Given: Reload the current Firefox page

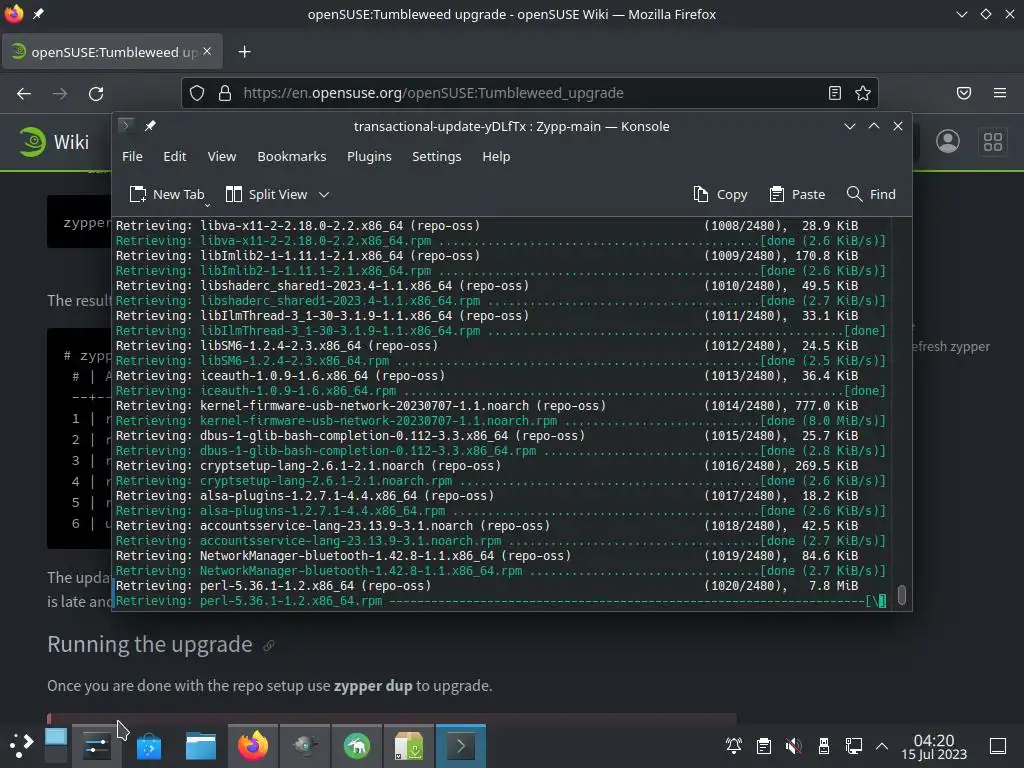Looking at the screenshot, I should point(96,93).
